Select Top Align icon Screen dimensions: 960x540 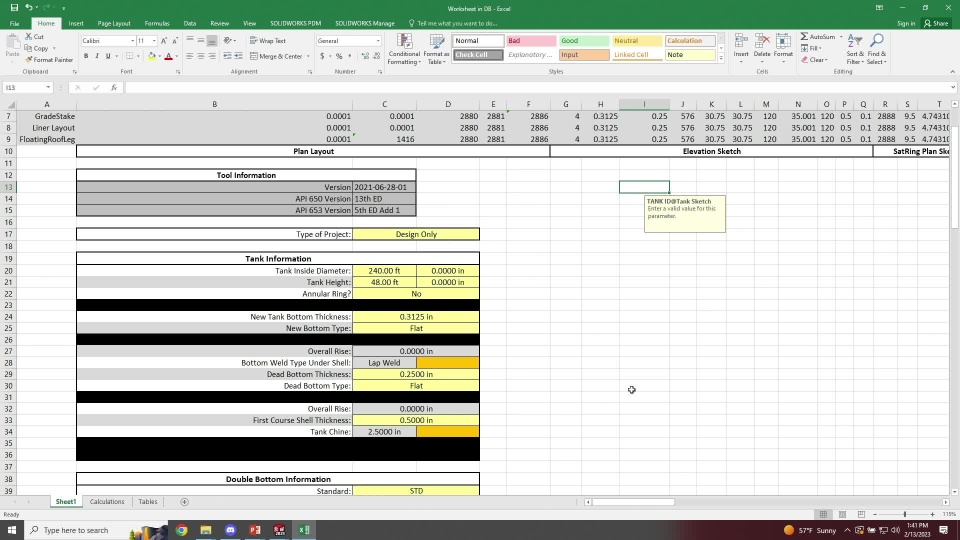[x=190, y=40]
